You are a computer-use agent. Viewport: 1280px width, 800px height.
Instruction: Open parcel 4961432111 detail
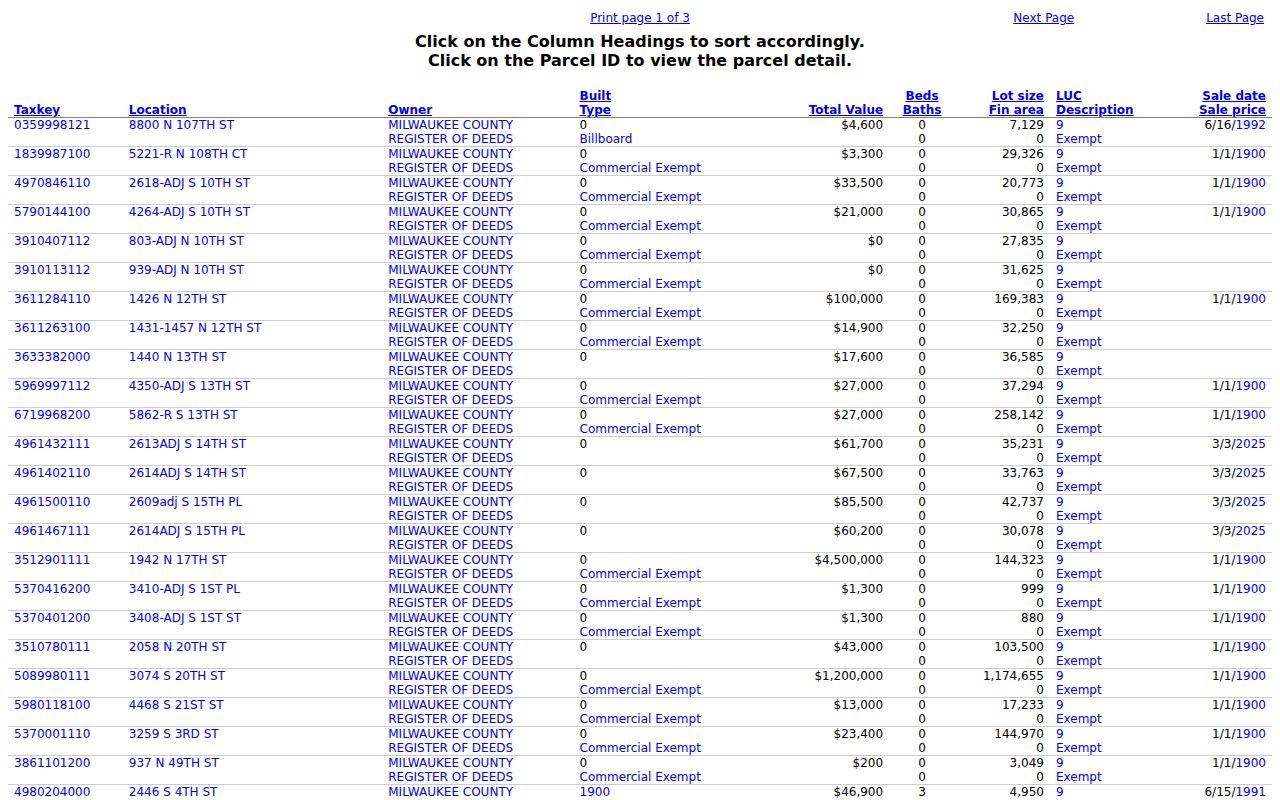tap(52, 444)
